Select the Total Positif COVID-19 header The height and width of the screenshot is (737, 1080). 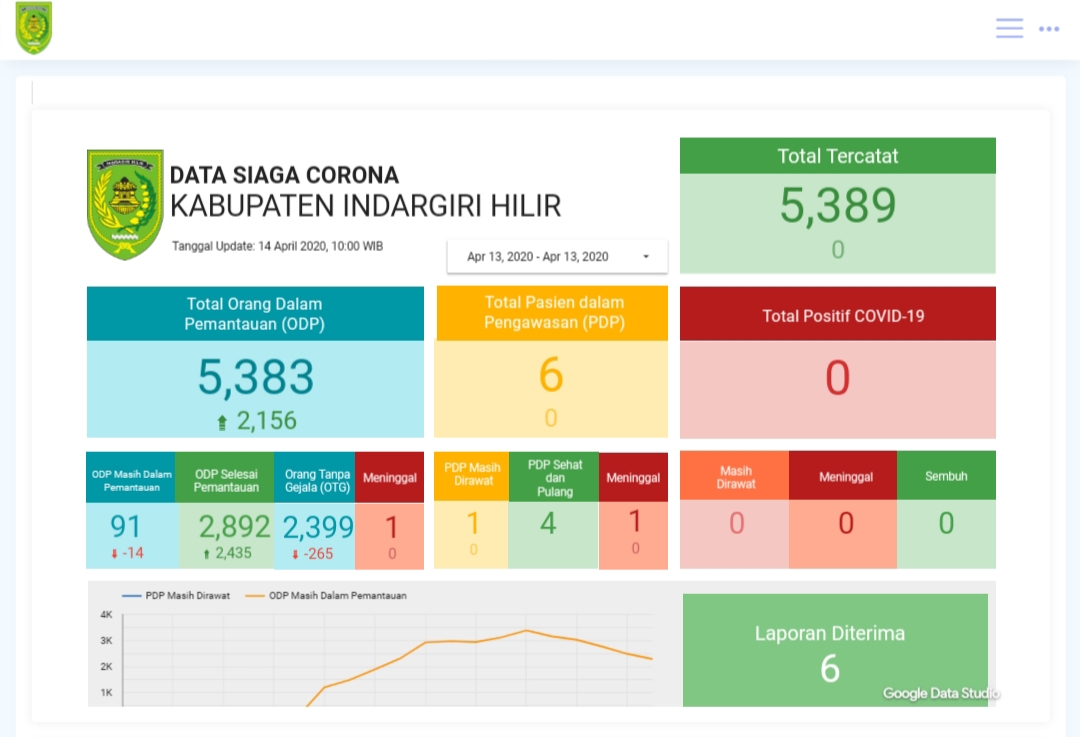[837, 313]
